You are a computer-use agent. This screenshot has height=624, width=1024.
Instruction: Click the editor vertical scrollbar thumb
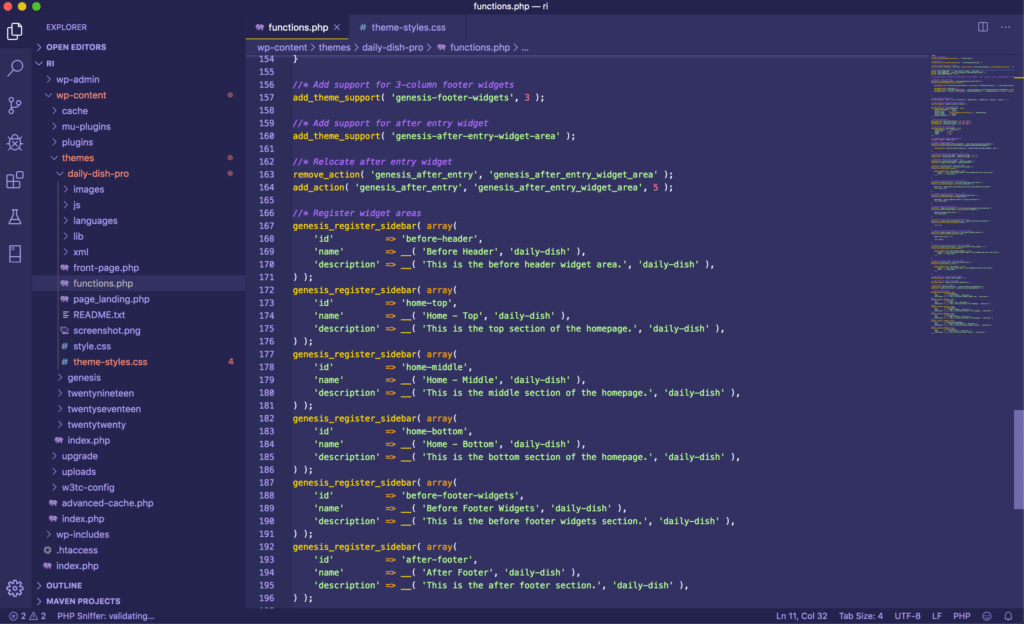[x=1018, y=459]
